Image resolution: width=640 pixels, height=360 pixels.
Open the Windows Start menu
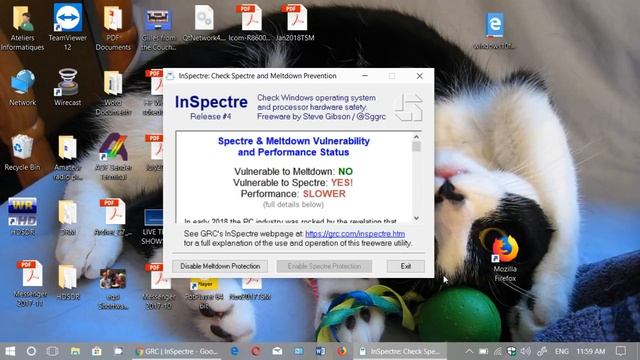[10, 351]
